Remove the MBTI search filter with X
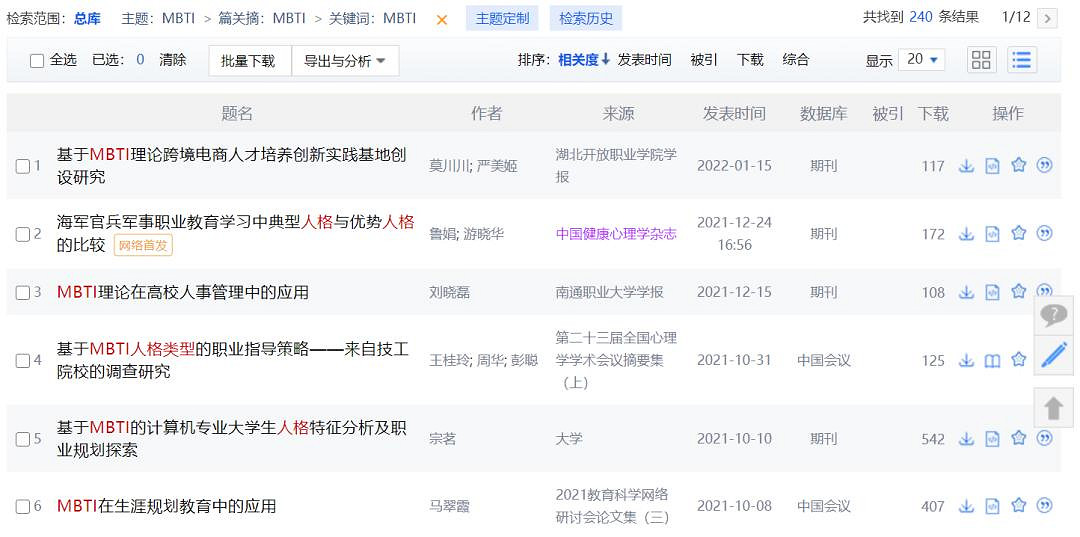1080x537 pixels. coord(442,19)
